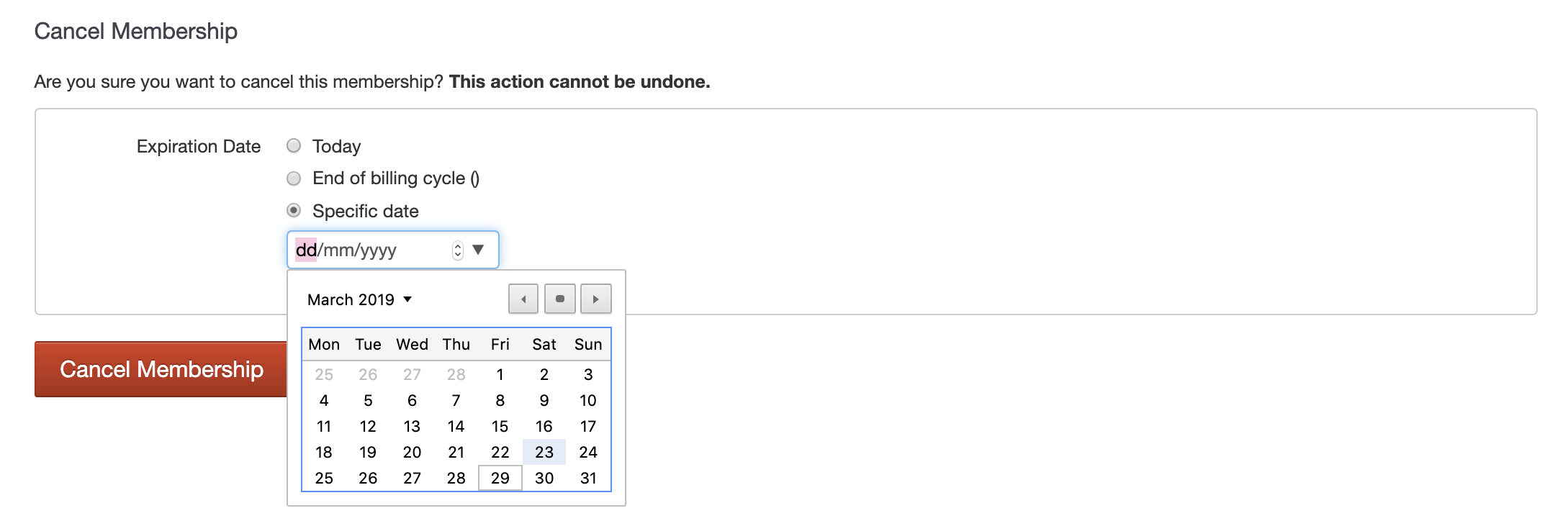
Task: Choose March 1 in the calendar
Action: pyautogui.click(x=500, y=375)
